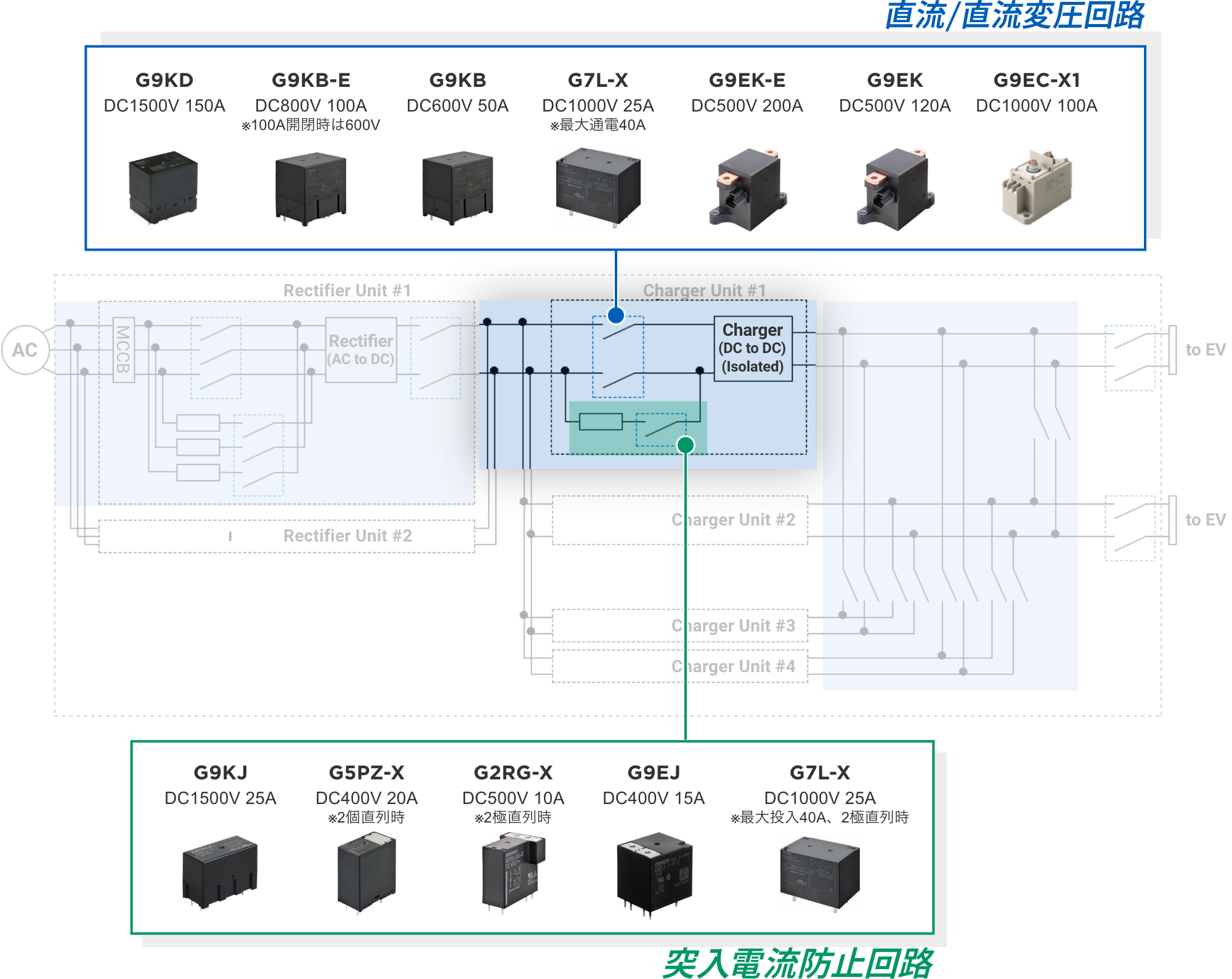Select the G9KB-E relay photo
This screenshot has width=1232, height=979.
310,189
